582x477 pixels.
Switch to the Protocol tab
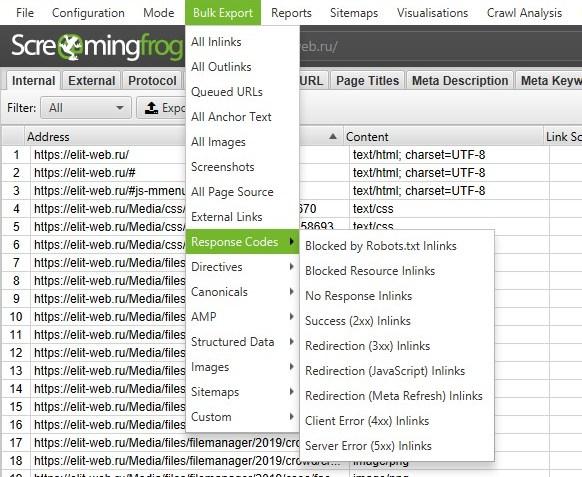coord(152,81)
